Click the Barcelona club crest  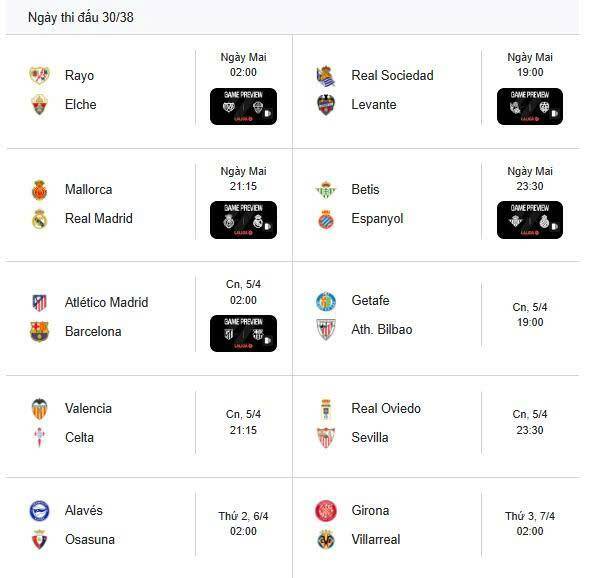click(x=39, y=332)
